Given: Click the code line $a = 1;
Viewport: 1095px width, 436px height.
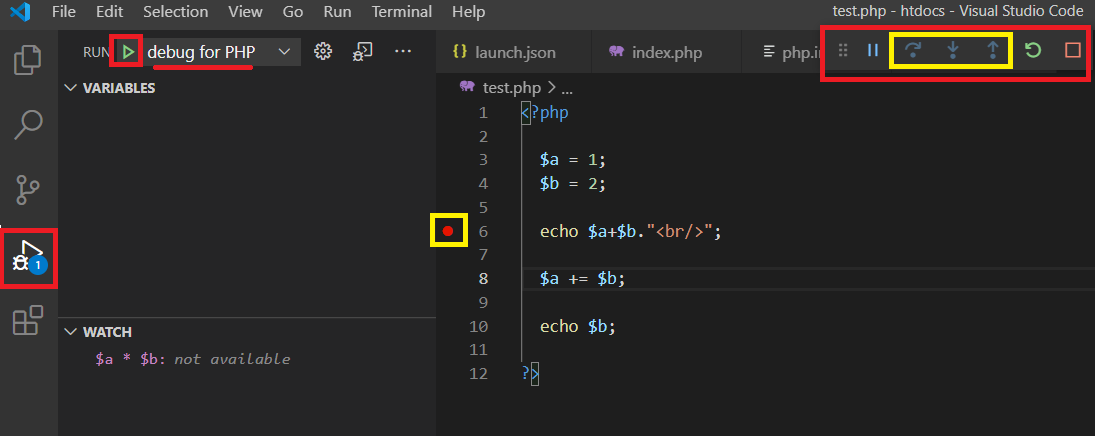Looking at the screenshot, I should coord(573,160).
